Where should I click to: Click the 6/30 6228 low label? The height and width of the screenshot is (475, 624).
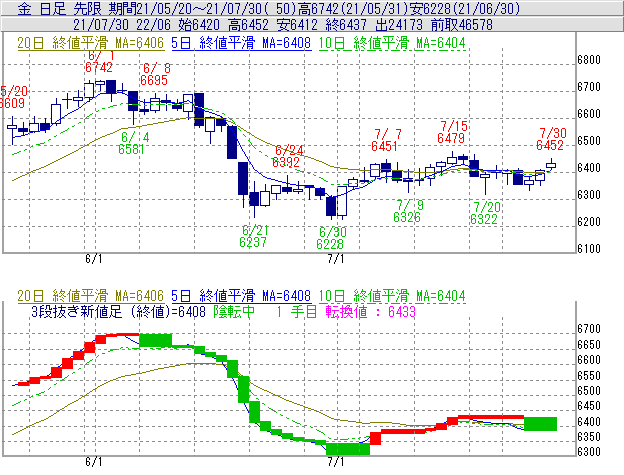coord(331,238)
